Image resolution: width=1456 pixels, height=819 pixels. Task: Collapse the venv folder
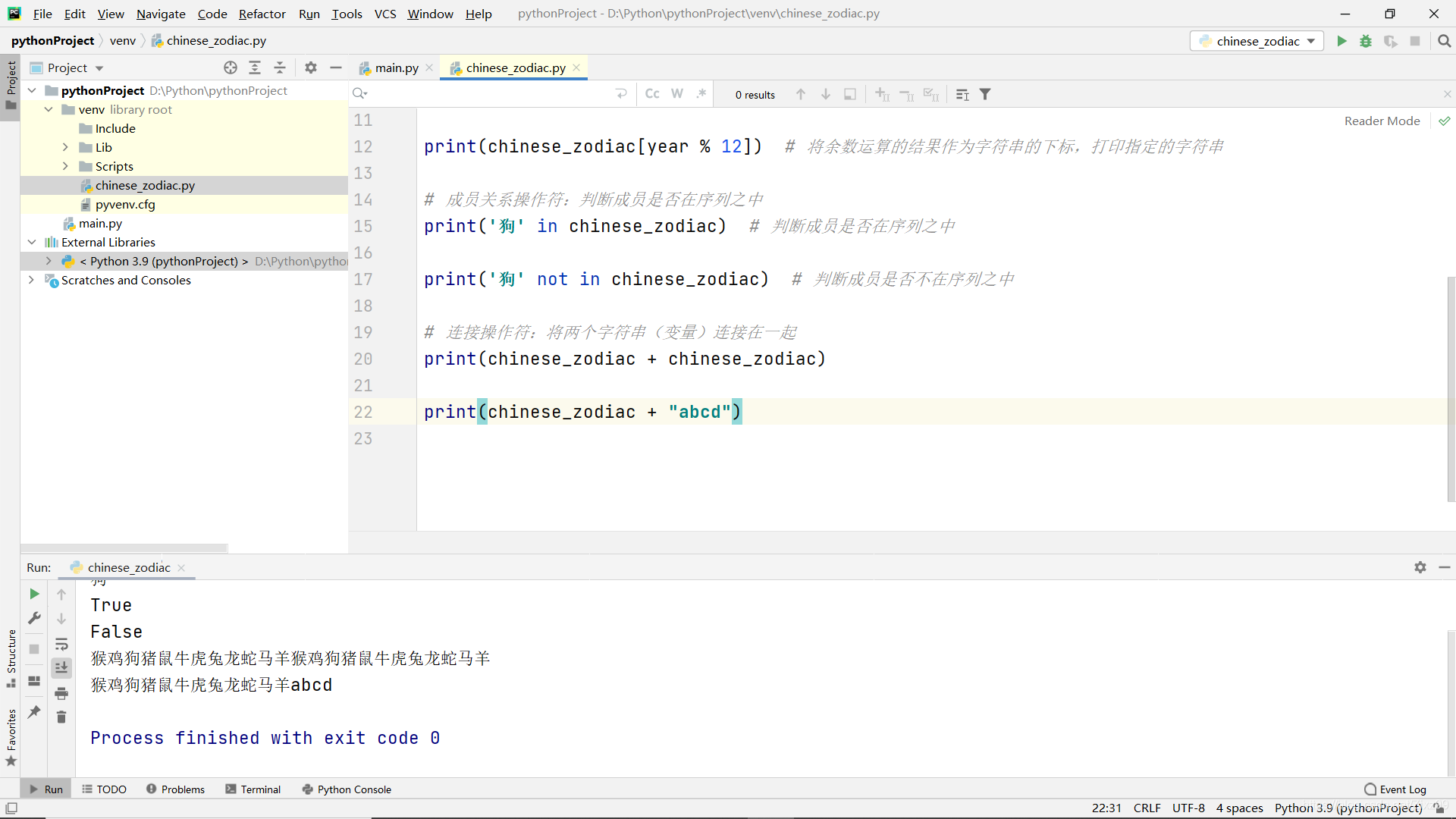click(49, 109)
